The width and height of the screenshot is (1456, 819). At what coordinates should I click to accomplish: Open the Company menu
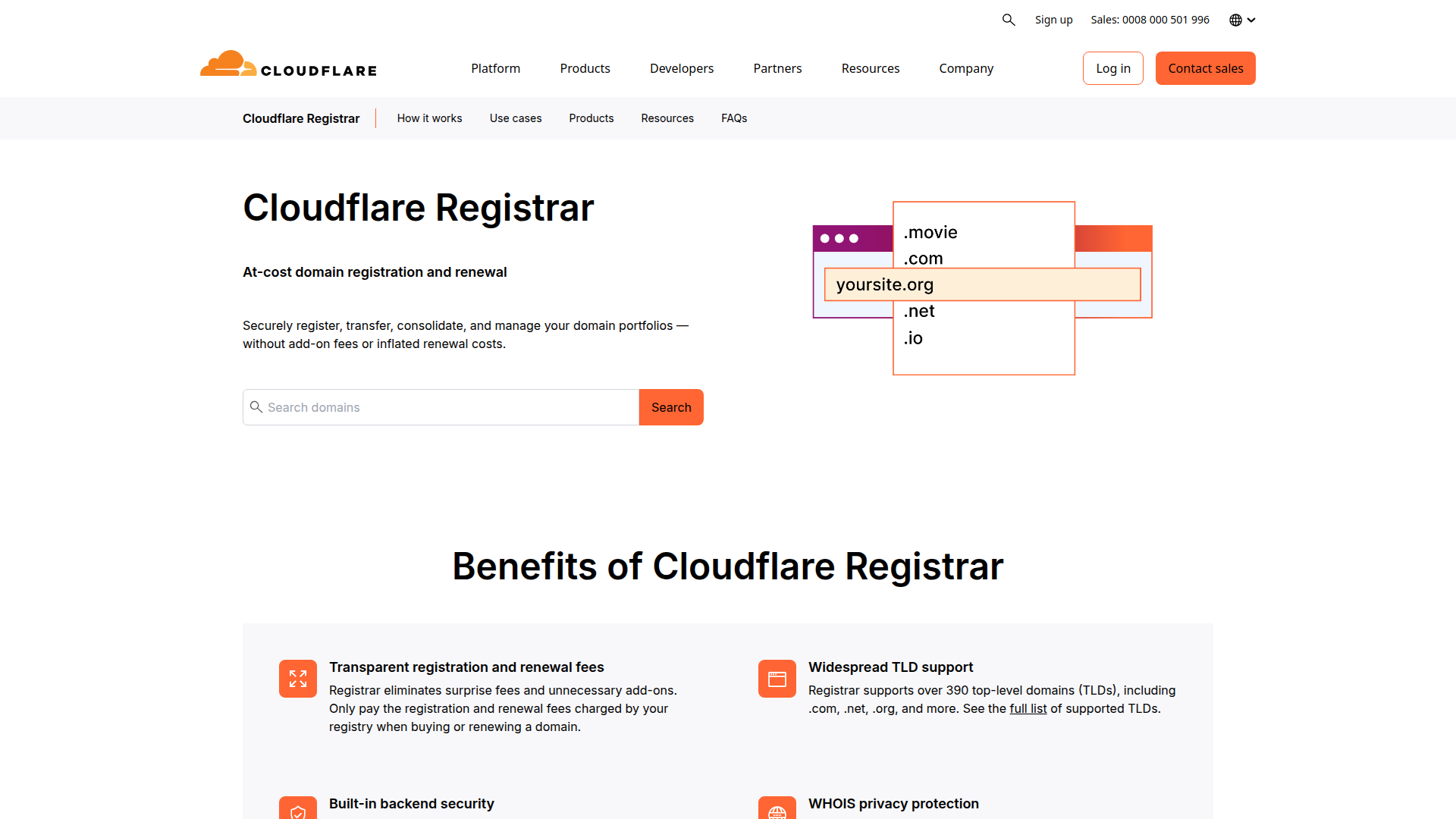965,68
